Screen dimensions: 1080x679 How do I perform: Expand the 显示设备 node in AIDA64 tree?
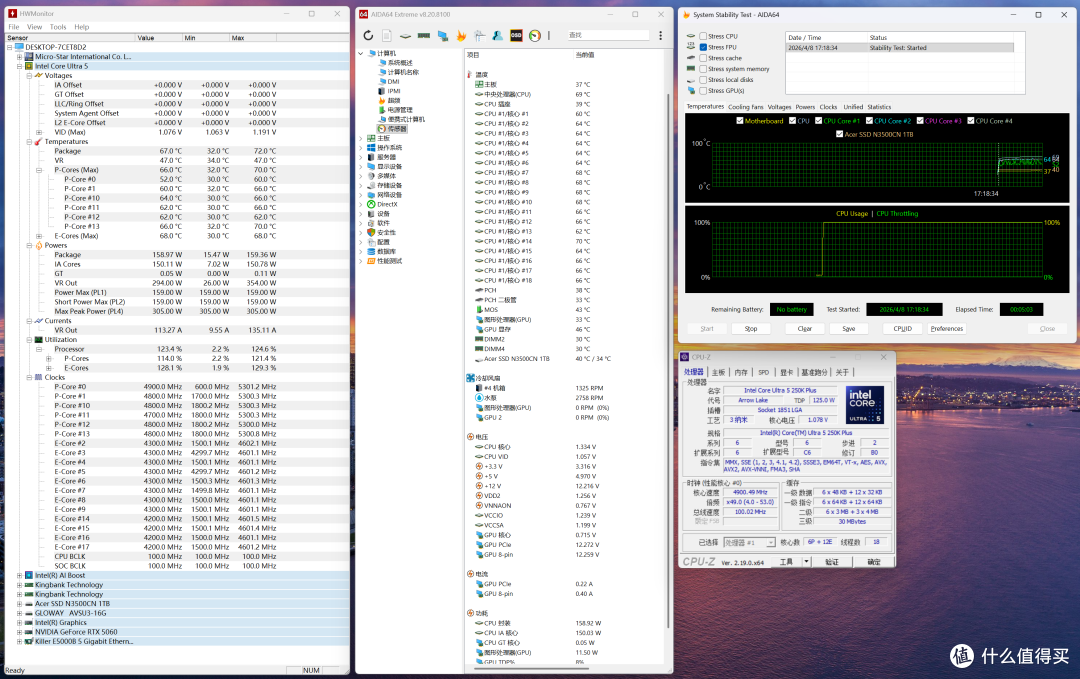pyautogui.click(x=360, y=167)
